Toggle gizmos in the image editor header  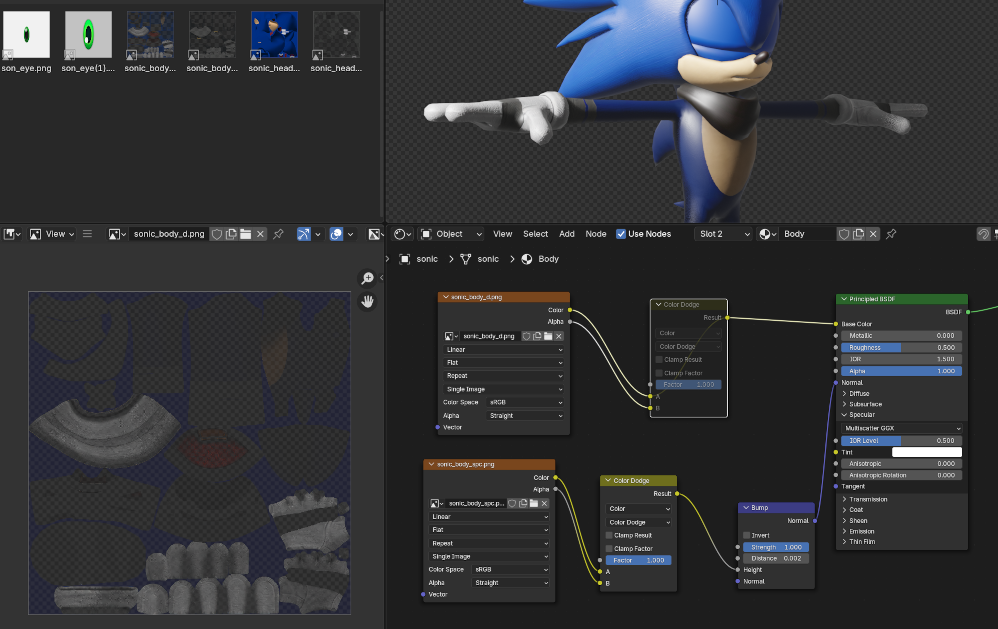pos(304,234)
